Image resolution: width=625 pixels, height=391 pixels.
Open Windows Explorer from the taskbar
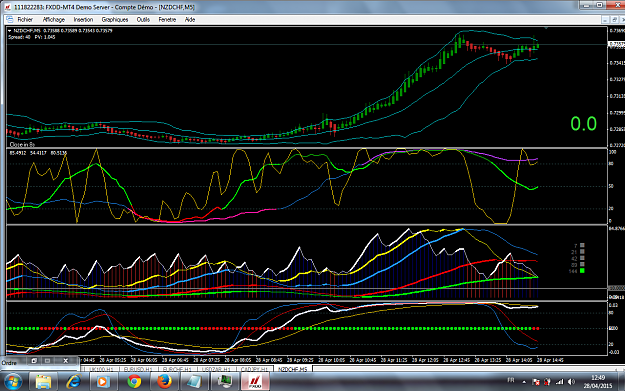pyautogui.click(x=43, y=382)
